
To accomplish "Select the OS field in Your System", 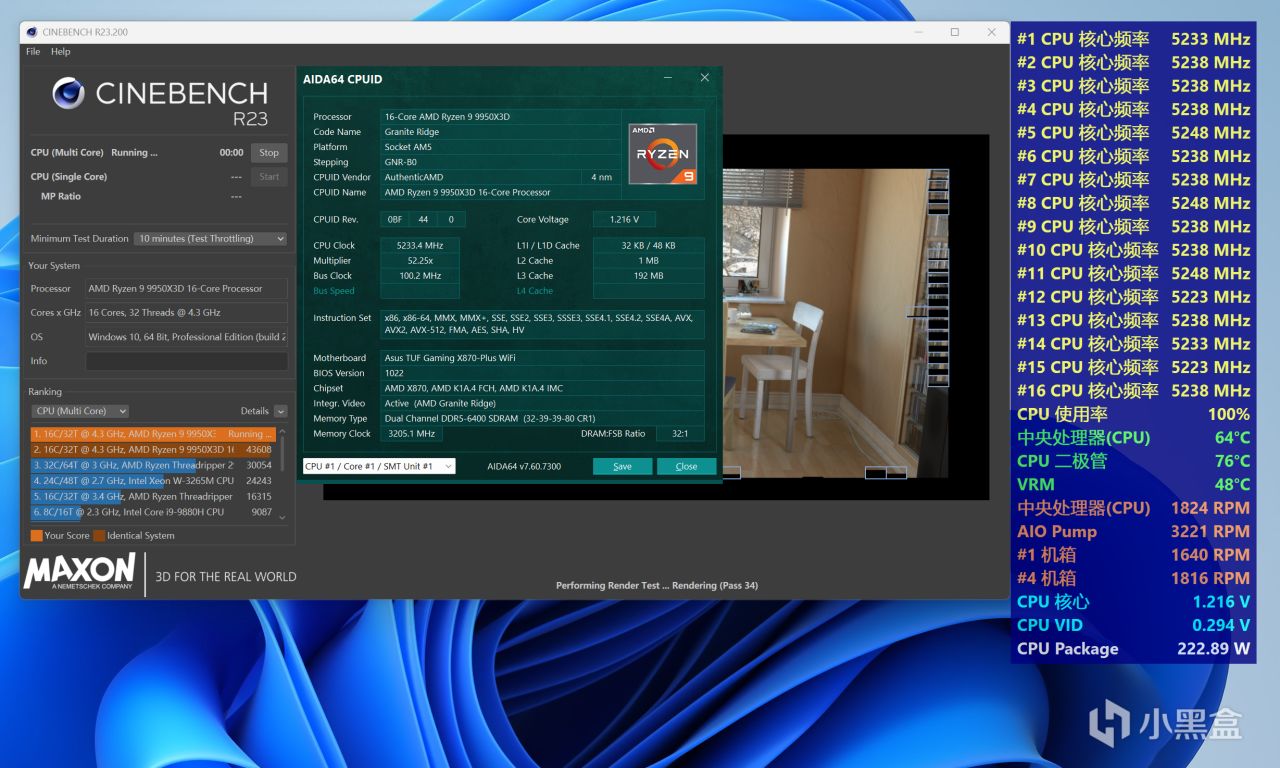I will [186, 337].
